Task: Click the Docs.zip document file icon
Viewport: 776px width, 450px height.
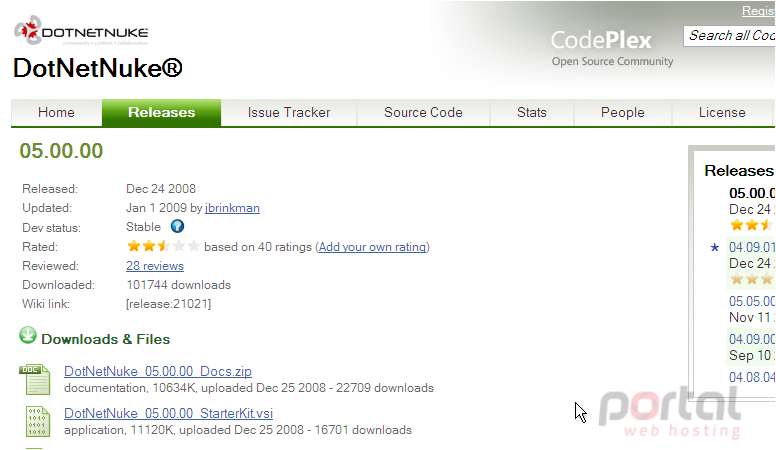Action: [35, 379]
